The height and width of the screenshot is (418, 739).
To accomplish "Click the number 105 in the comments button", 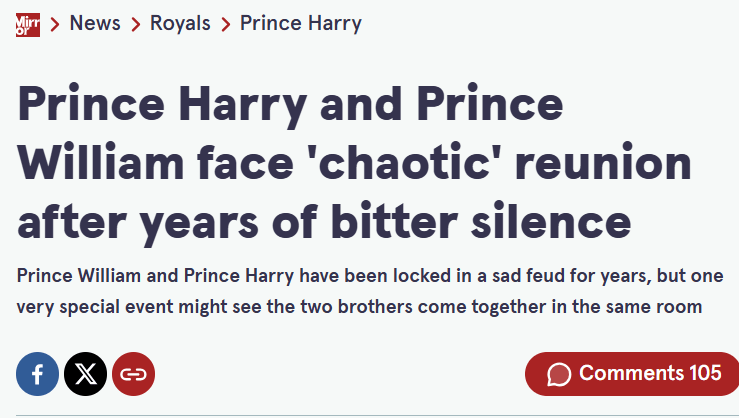I will pyautogui.click(x=705, y=374).
